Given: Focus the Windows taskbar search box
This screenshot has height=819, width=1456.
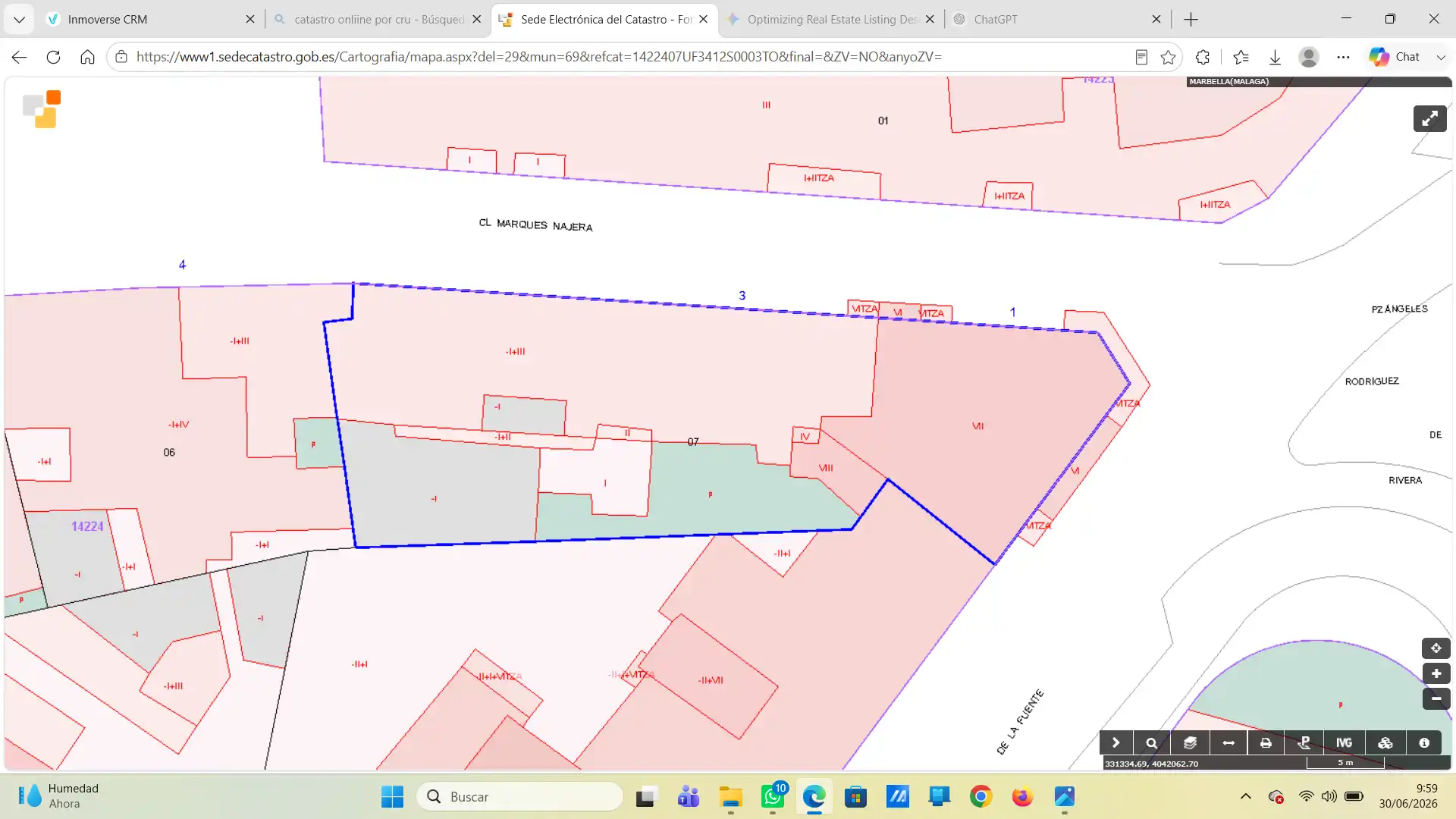Looking at the screenshot, I should pos(519,796).
